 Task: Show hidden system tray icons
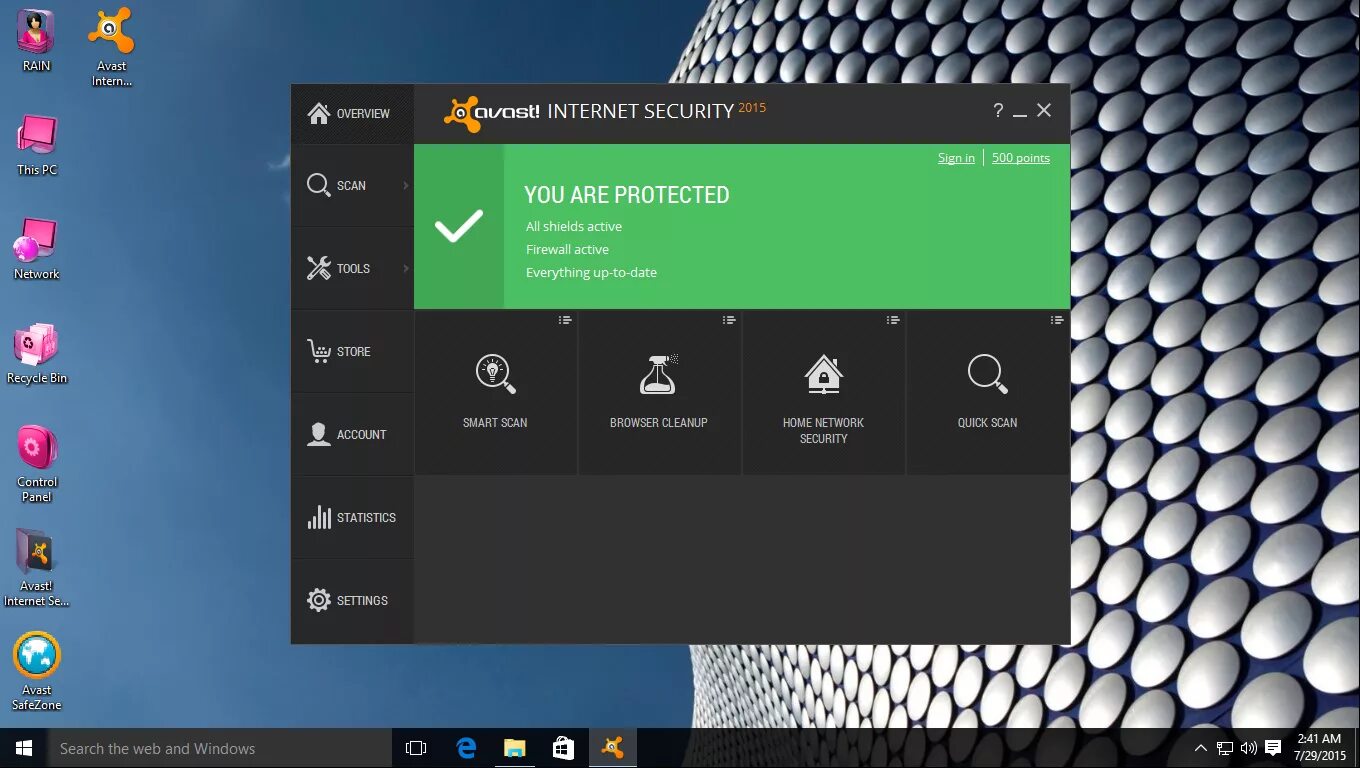click(1200, 748)
